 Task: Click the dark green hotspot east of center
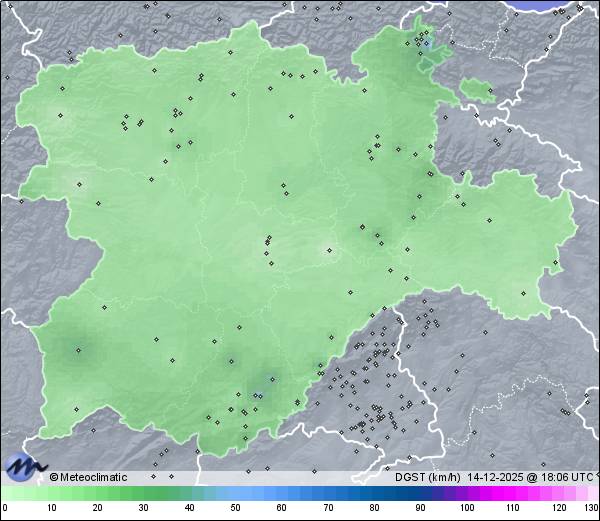[376, 235]
